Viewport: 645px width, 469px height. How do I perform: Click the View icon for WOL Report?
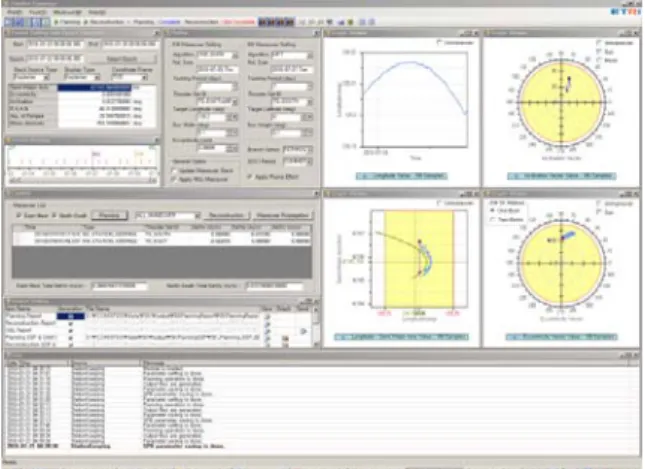[267, 331]
